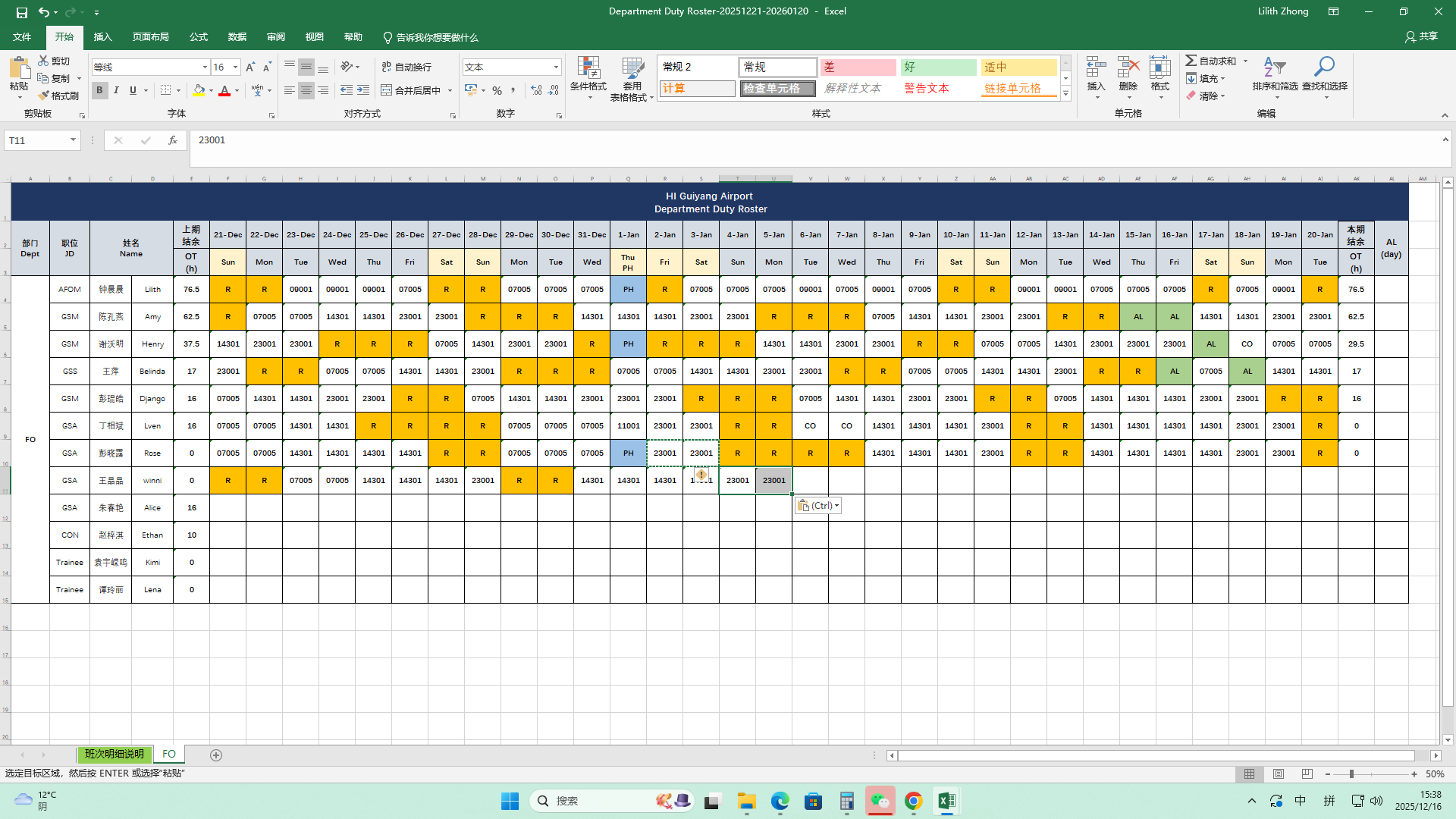The image size is (1456, 819).
Task: Toggle Bold formatting button
Action: tap(99, 90)
